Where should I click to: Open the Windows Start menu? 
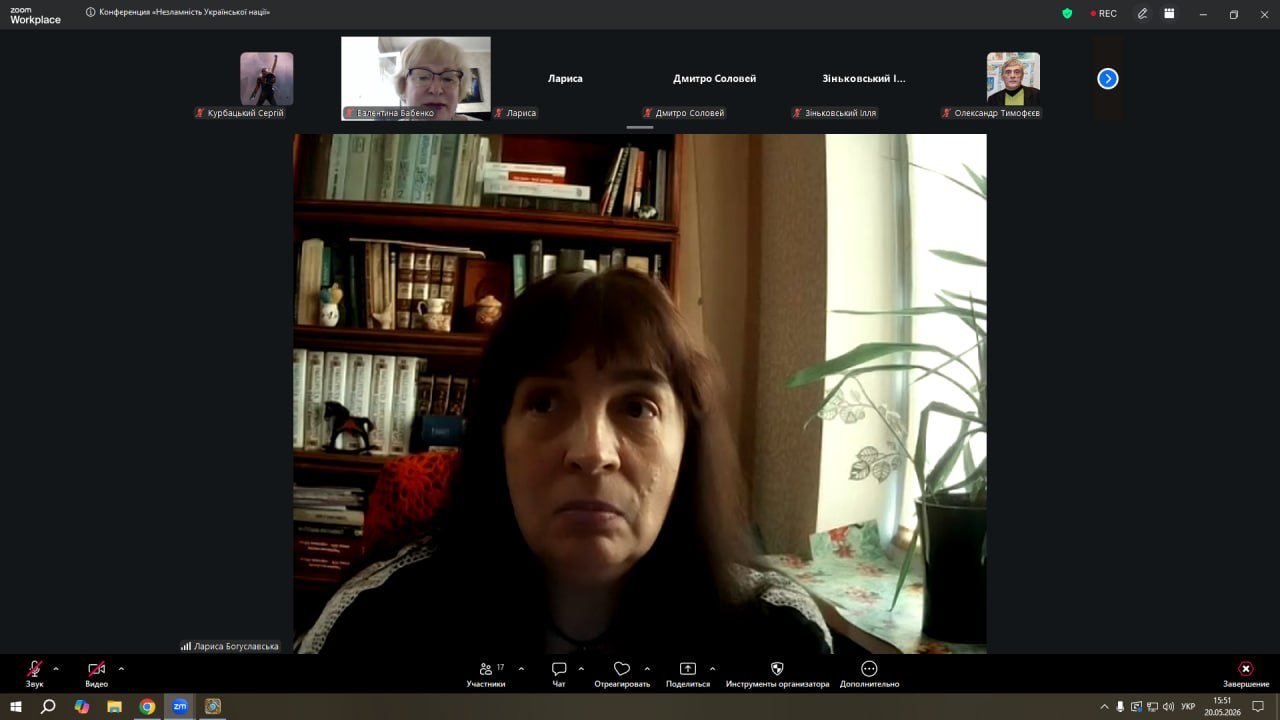16,706
